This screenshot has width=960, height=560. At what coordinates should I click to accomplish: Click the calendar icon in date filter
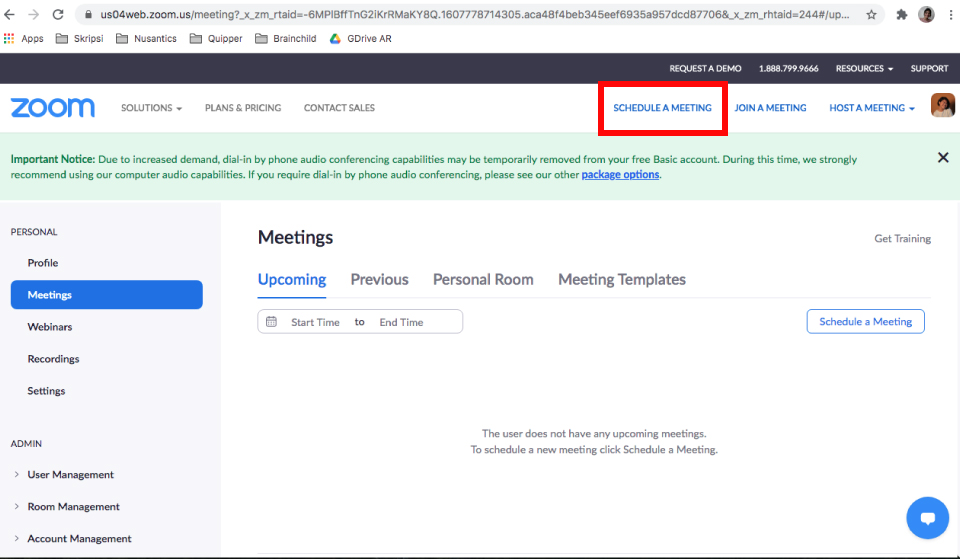271,322
